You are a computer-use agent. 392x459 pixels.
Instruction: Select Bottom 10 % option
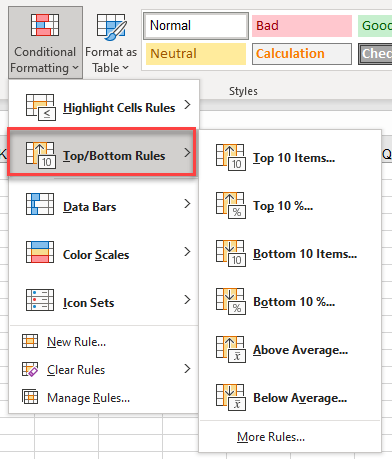pyautogui.click(x=290, y=301)
